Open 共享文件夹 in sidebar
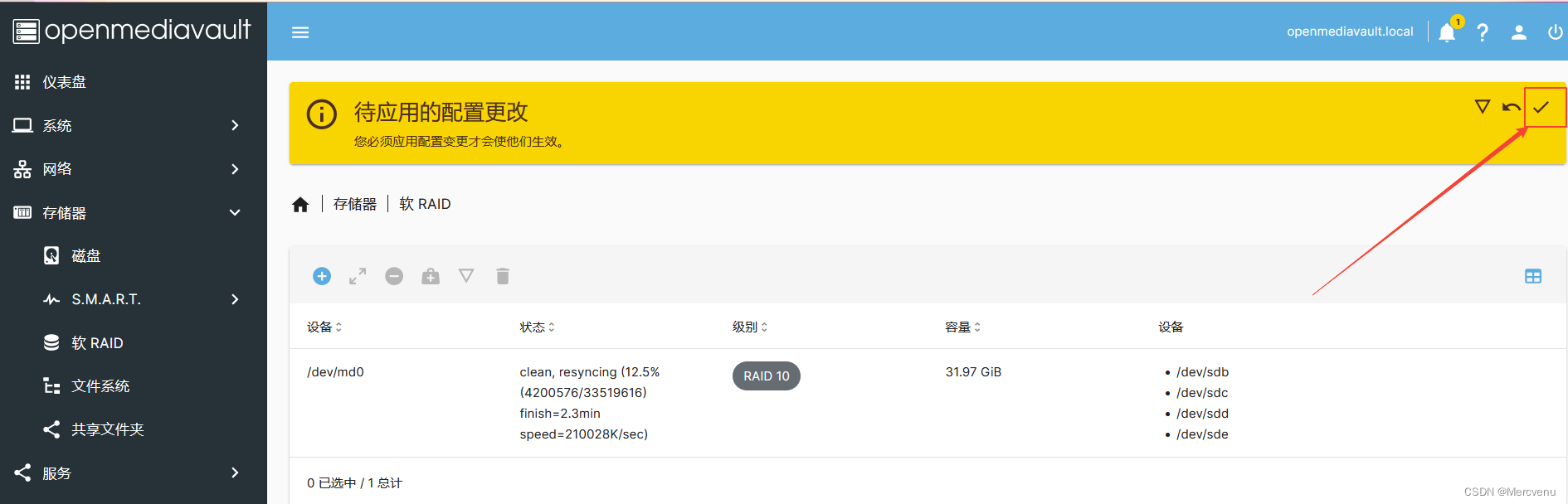Viewport: 1568px width, 504px height. (x=134, y=429)
